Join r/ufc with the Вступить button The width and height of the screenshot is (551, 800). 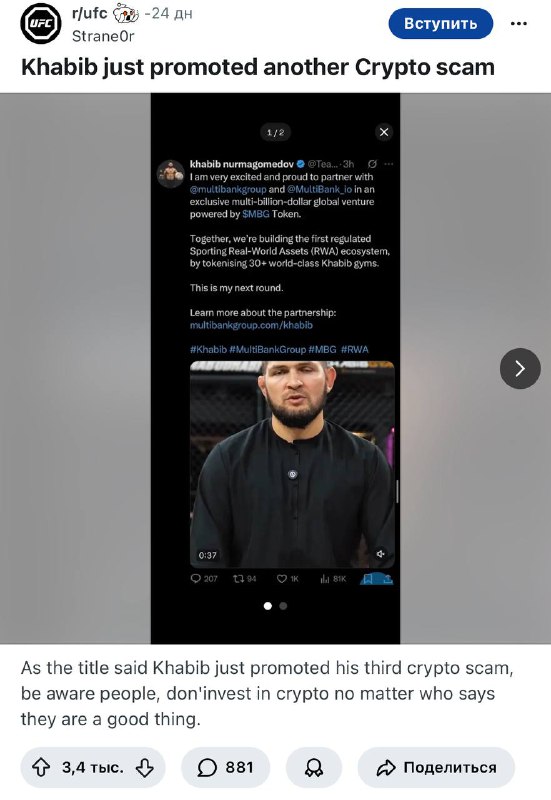(x=441, y=23)
